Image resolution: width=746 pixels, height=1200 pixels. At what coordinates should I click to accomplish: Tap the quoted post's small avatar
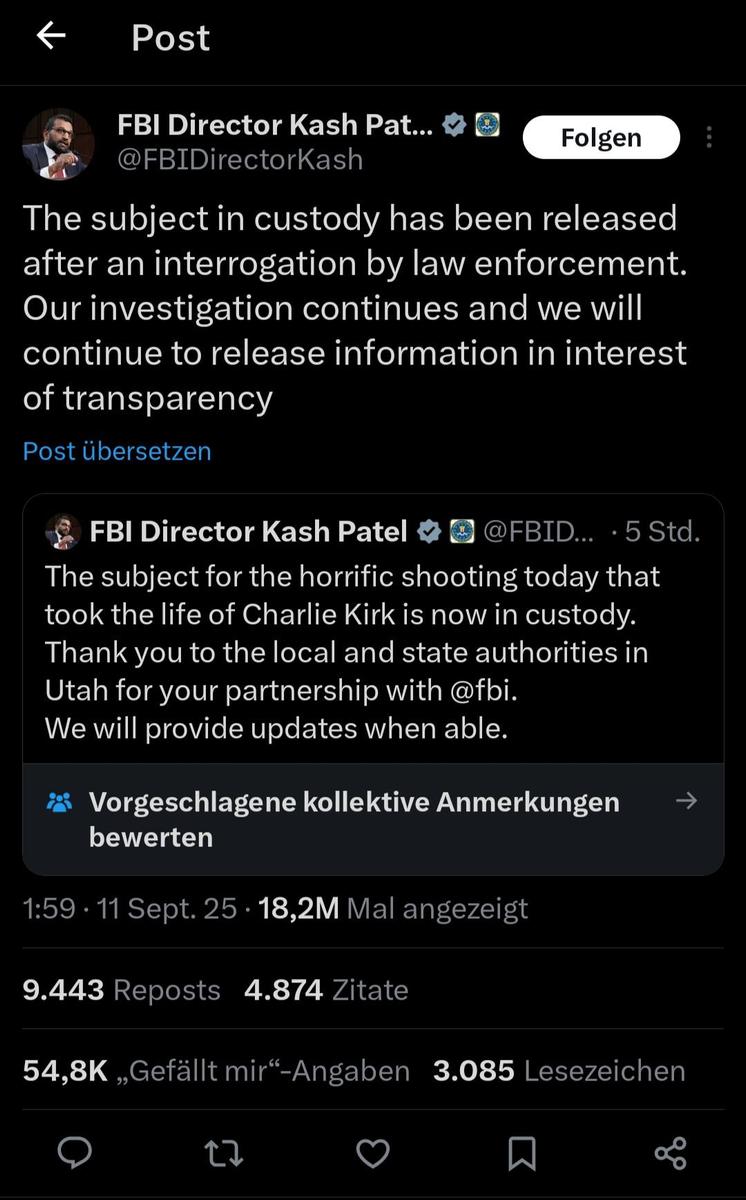63,532
